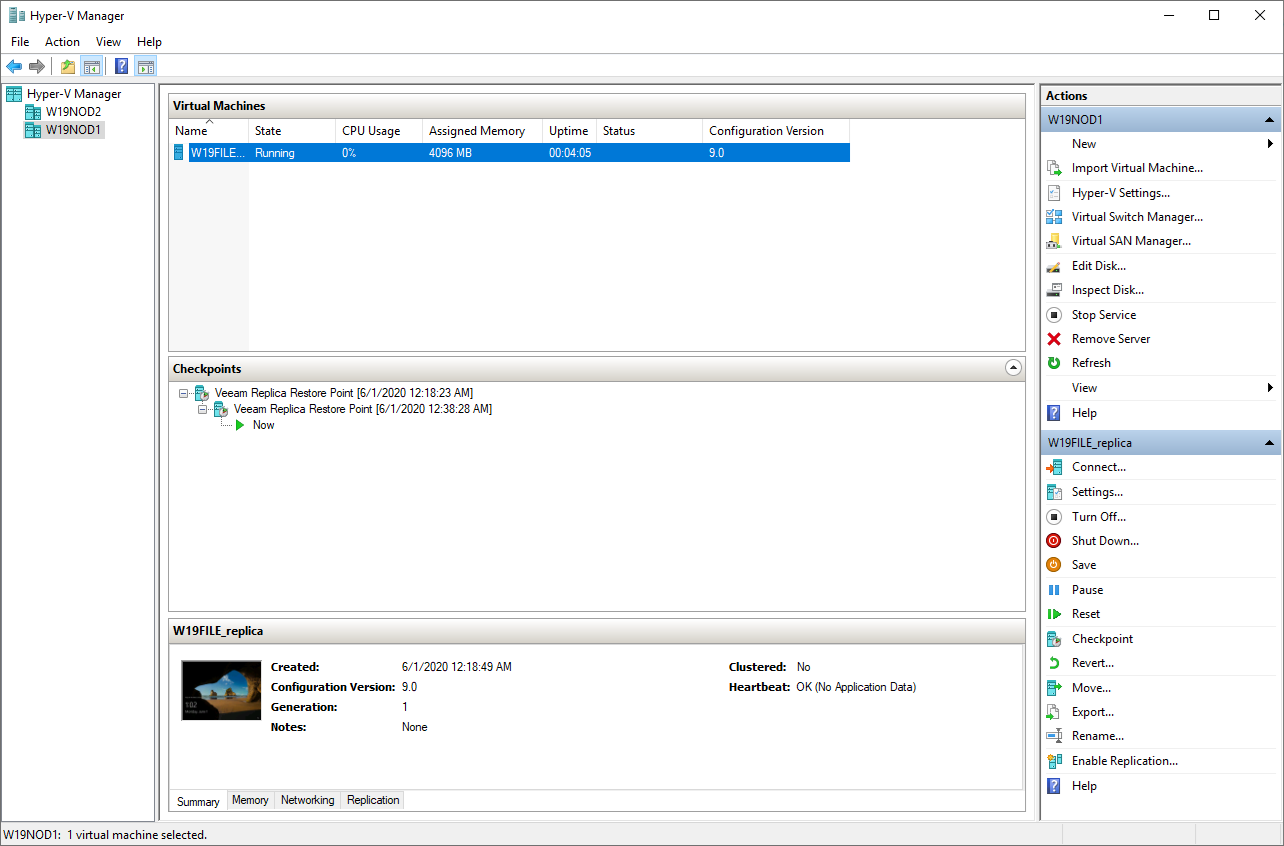The height and width of the screenshot is (846, 1284).
Task: Select restore point 12:18:23 AM
Action: [x=344, y=393]
